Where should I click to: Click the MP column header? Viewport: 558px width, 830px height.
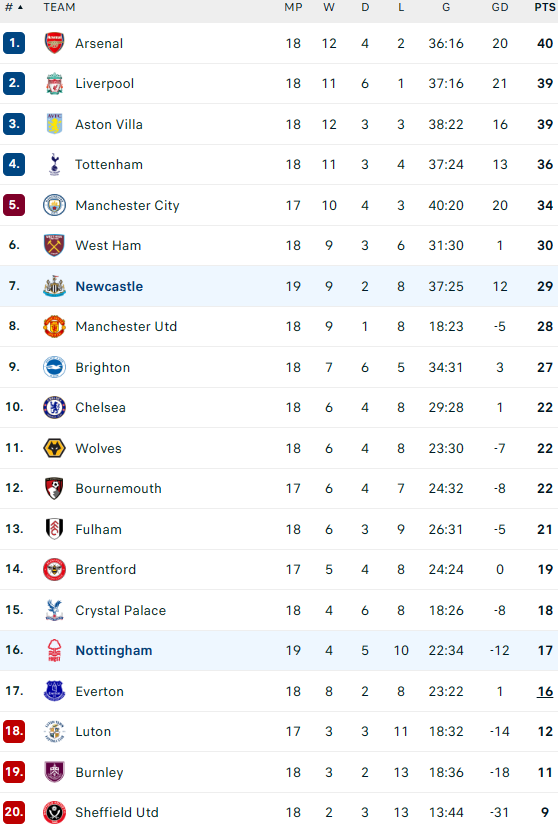[x=293, y=7]
